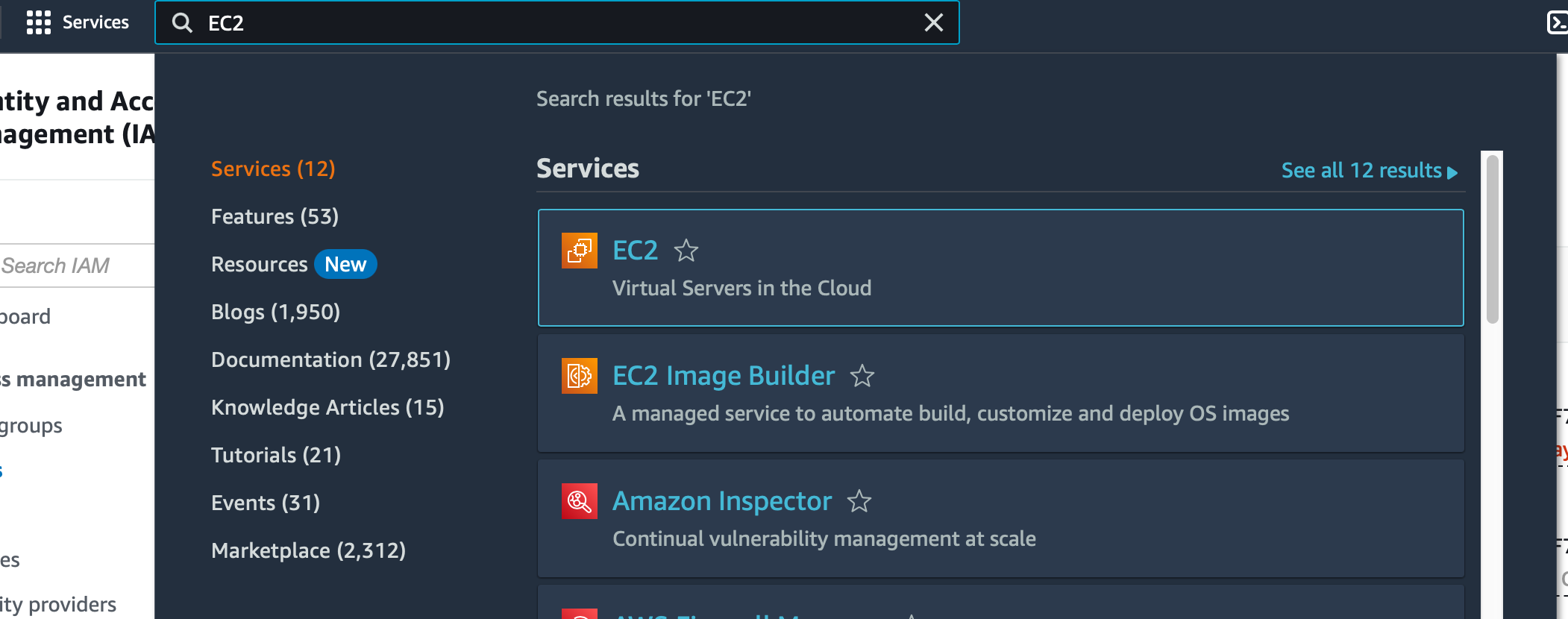Open Amazon Inspector link
1568x619 pixels.
(722, 501)
